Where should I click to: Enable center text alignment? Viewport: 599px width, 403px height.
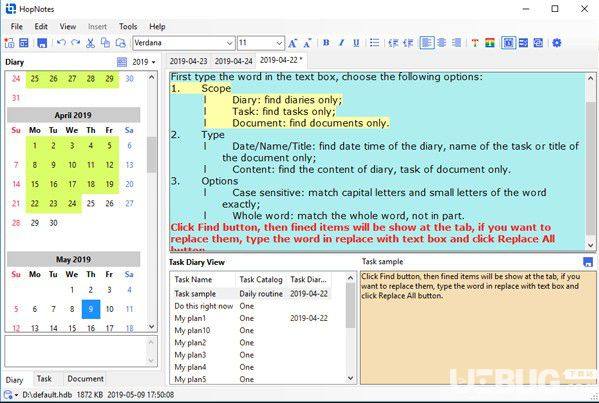442,43
